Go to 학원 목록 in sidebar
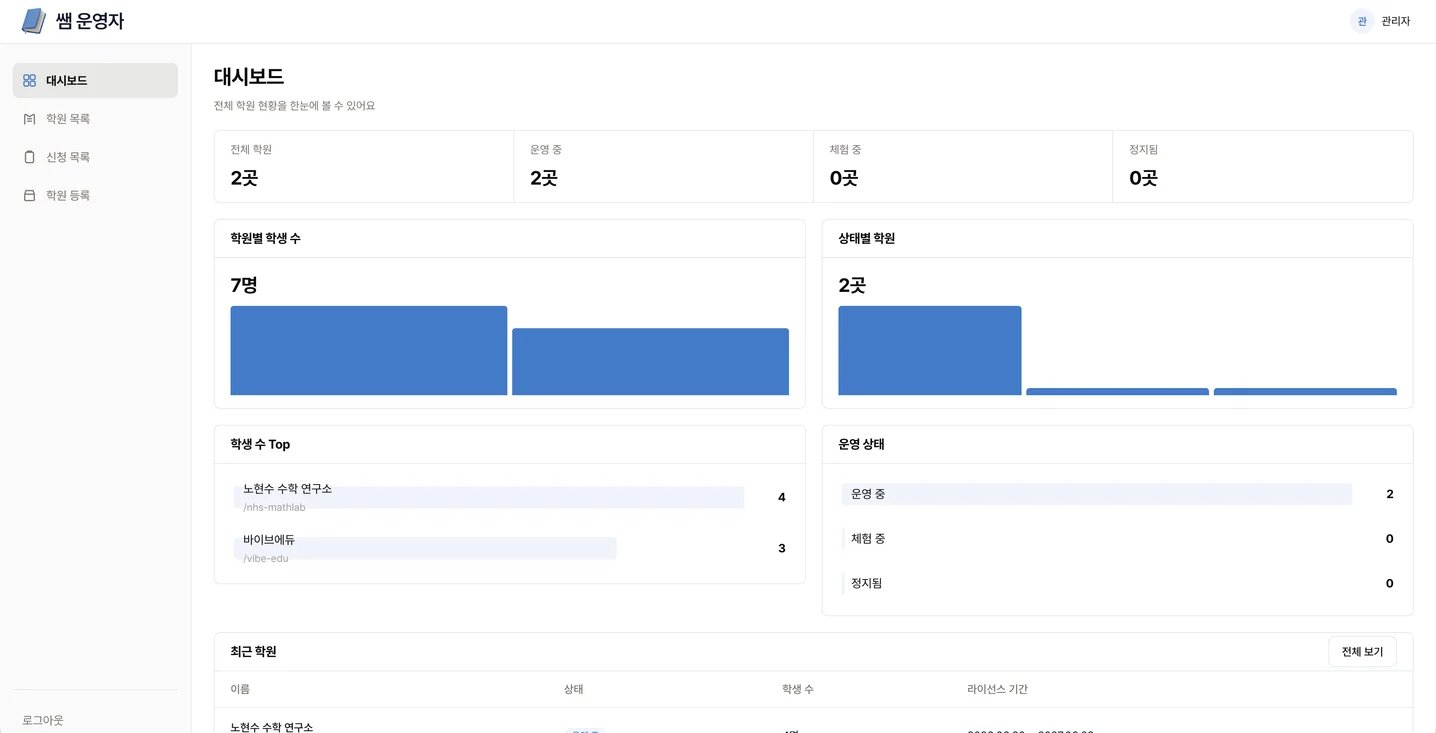 (95, 119)
